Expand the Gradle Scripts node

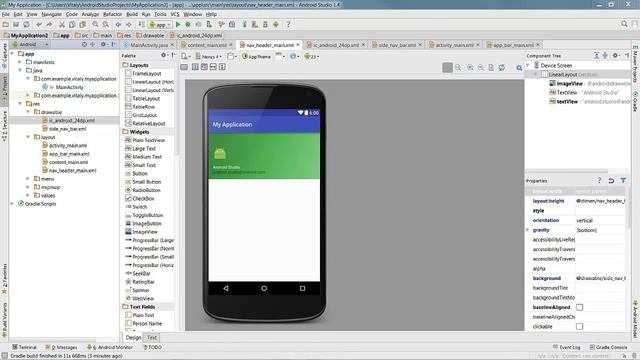pyautogui.click(x=12, y=204)
